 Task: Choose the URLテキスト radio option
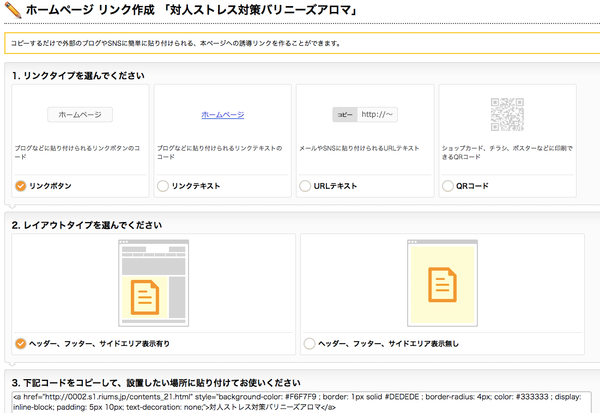[305, 186]
